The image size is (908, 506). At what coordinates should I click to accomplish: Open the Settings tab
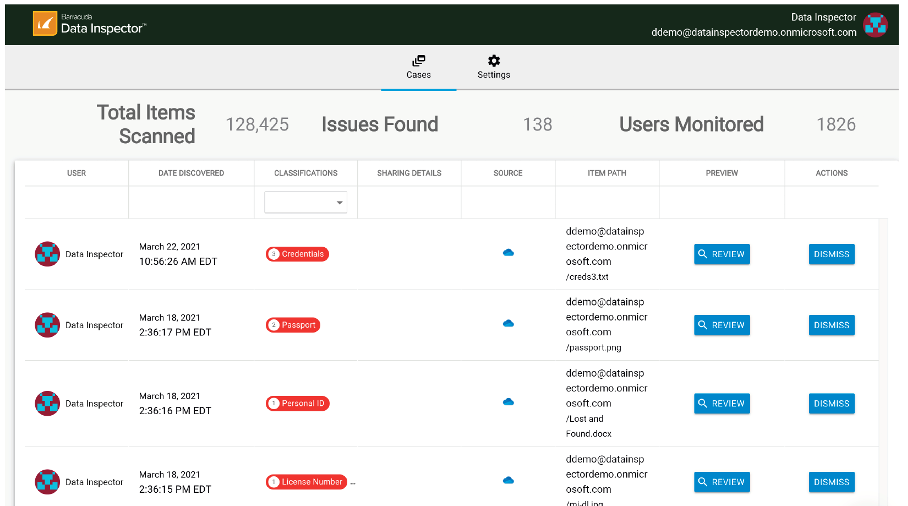click(x=493, y=67)
